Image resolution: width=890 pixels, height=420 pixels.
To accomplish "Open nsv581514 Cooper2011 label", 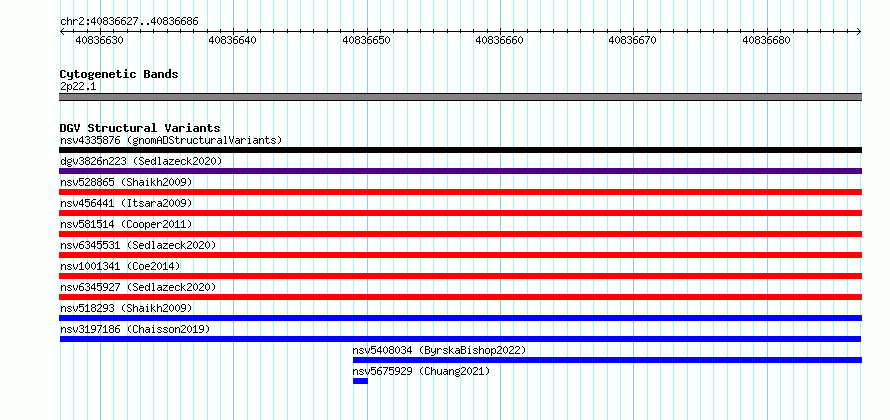I will 126,224.
